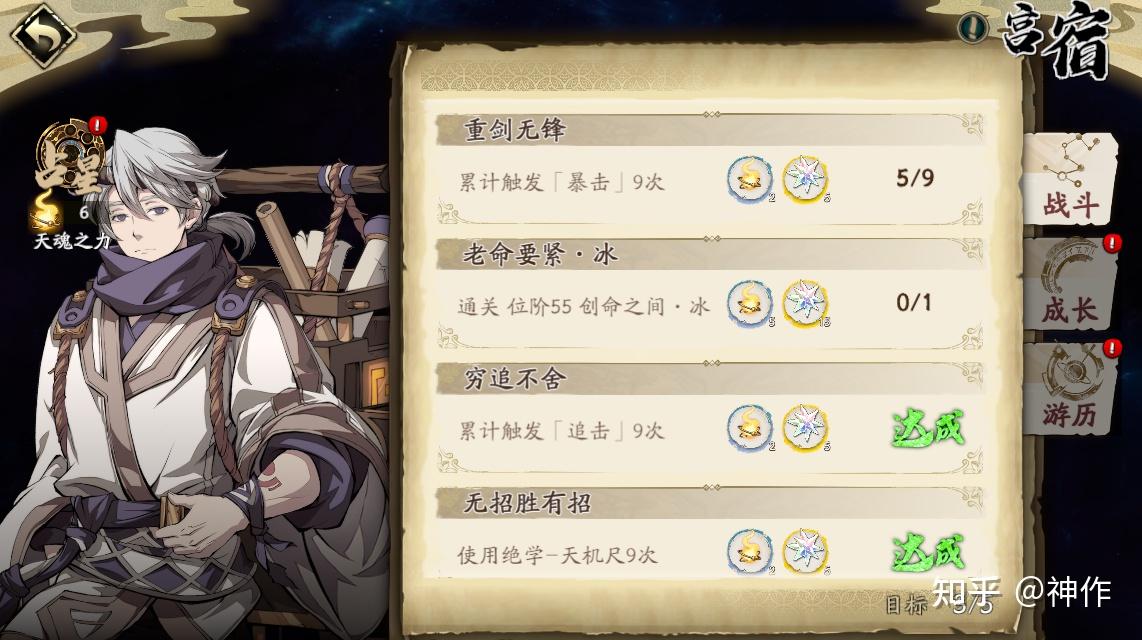Switch to the 成长 tab
Image resolution: width=1142 pixels, height=640 pixels.
pyautogui.click(x=1069, y=284)
